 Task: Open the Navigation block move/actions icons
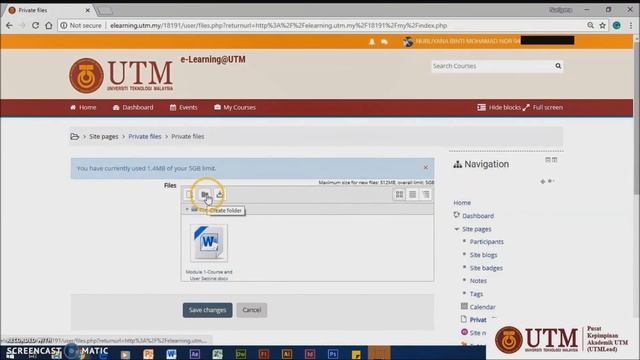tap(547, 181)
